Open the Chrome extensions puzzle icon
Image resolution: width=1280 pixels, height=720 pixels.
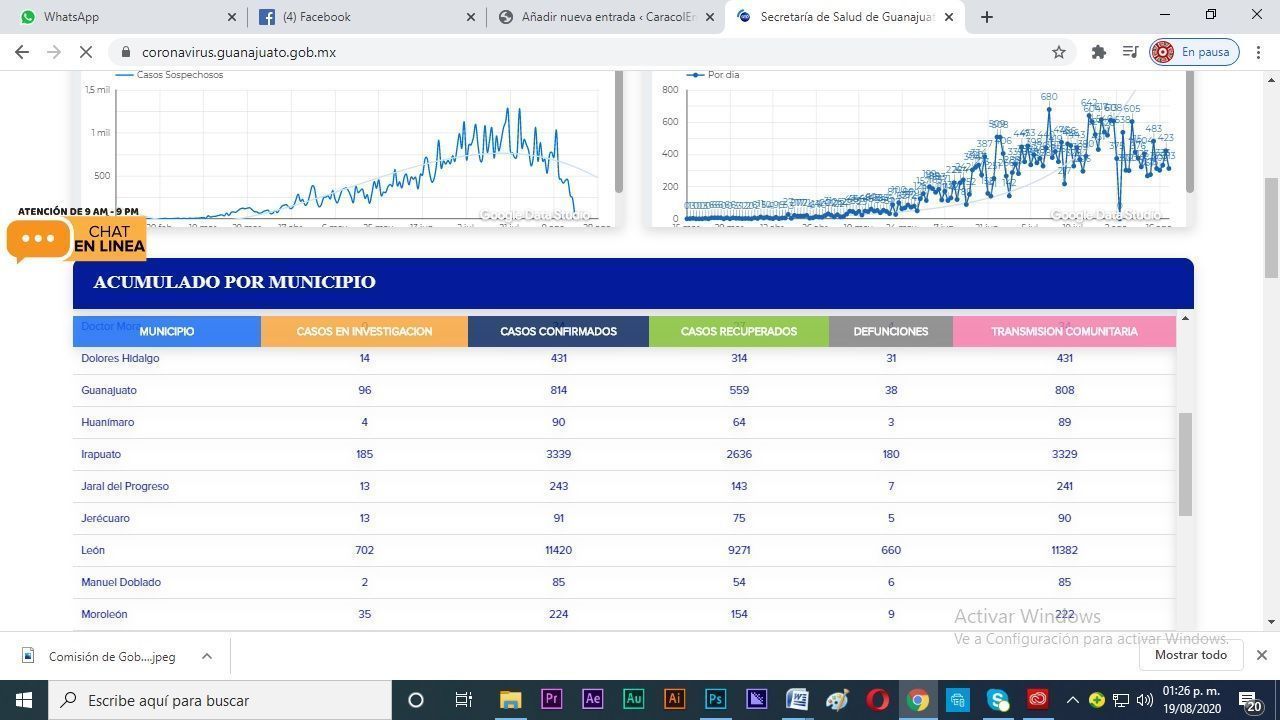click(1098, 52)
